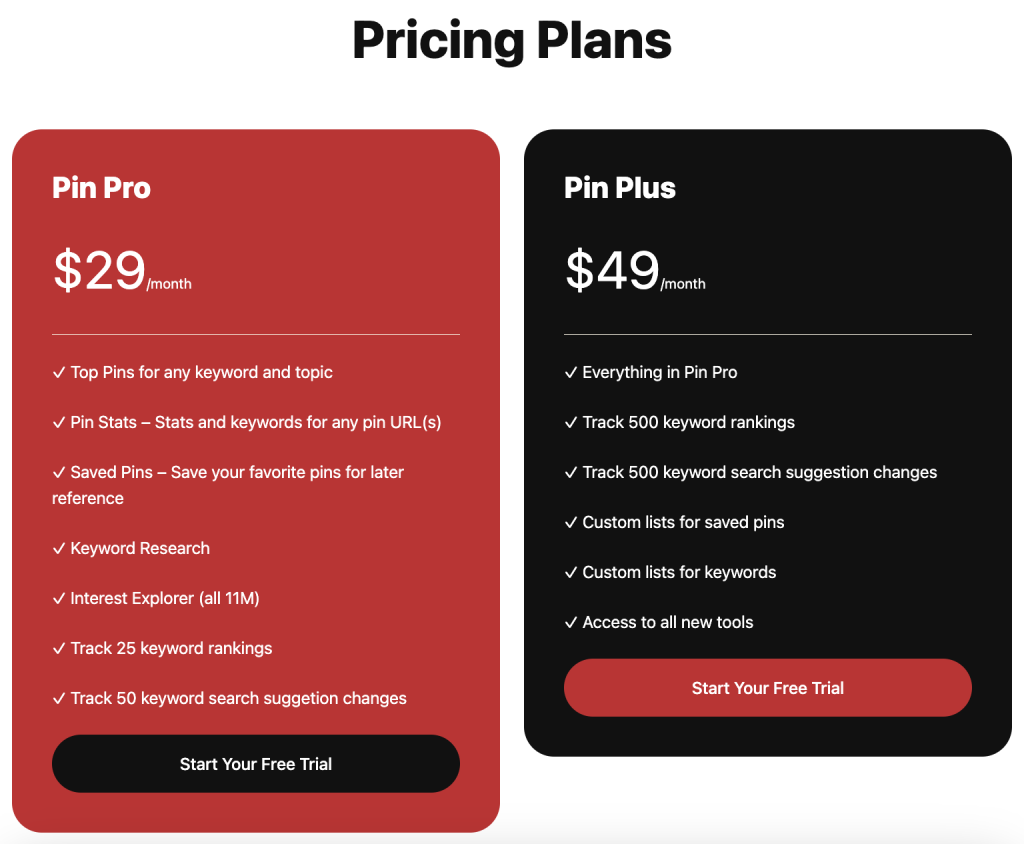
Task: Click Track 500 keyword search suggestion changes text
Action: pos(760,472)
